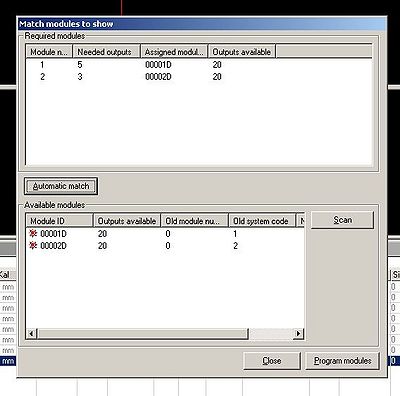Screen dimensions: 400x396
Task: Sort by Assigned module column header
Action: tap(174, 52)
